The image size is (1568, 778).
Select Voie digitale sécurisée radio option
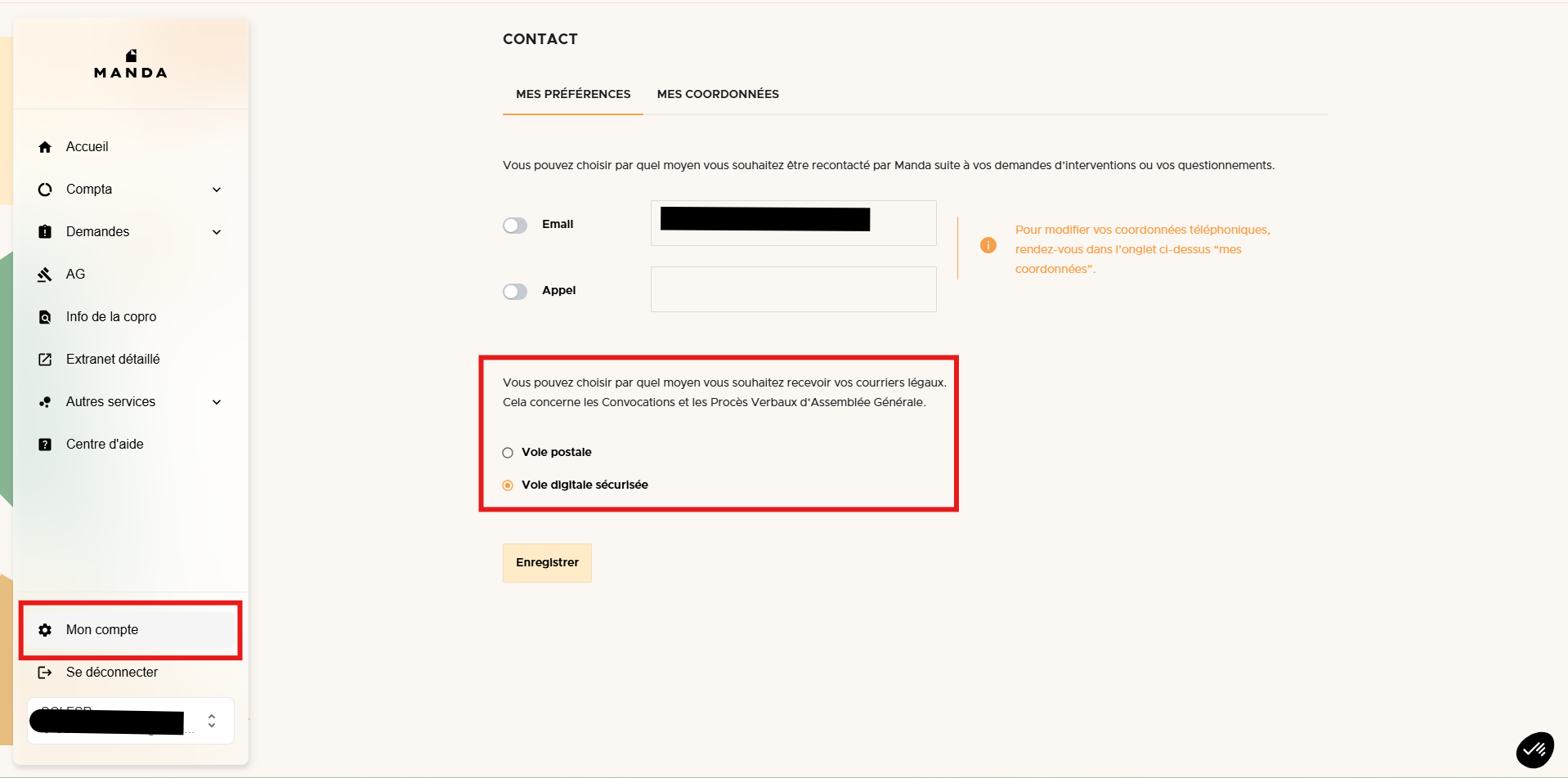(x=508, y=485)
